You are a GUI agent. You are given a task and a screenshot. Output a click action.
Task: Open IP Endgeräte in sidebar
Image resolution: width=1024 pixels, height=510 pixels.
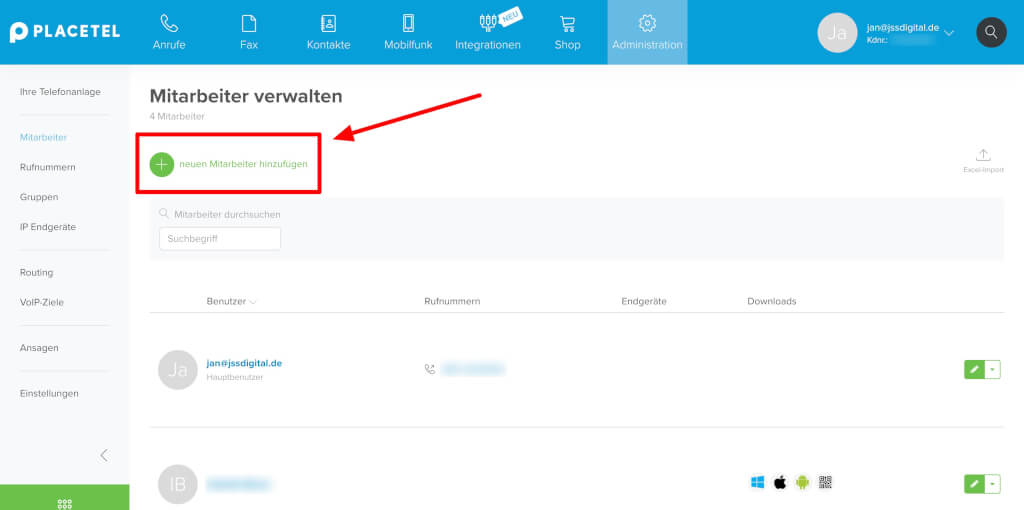pos(48,227)
